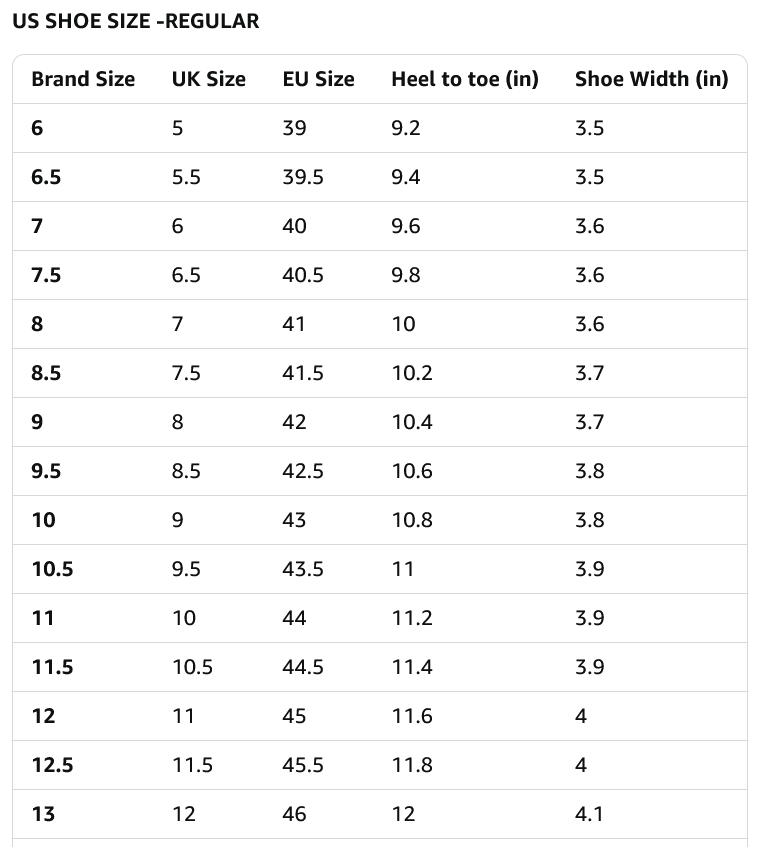Click the heel to toe 9.6 value
The height and width of the screenshot is (847, 757).
pos(406,226)
